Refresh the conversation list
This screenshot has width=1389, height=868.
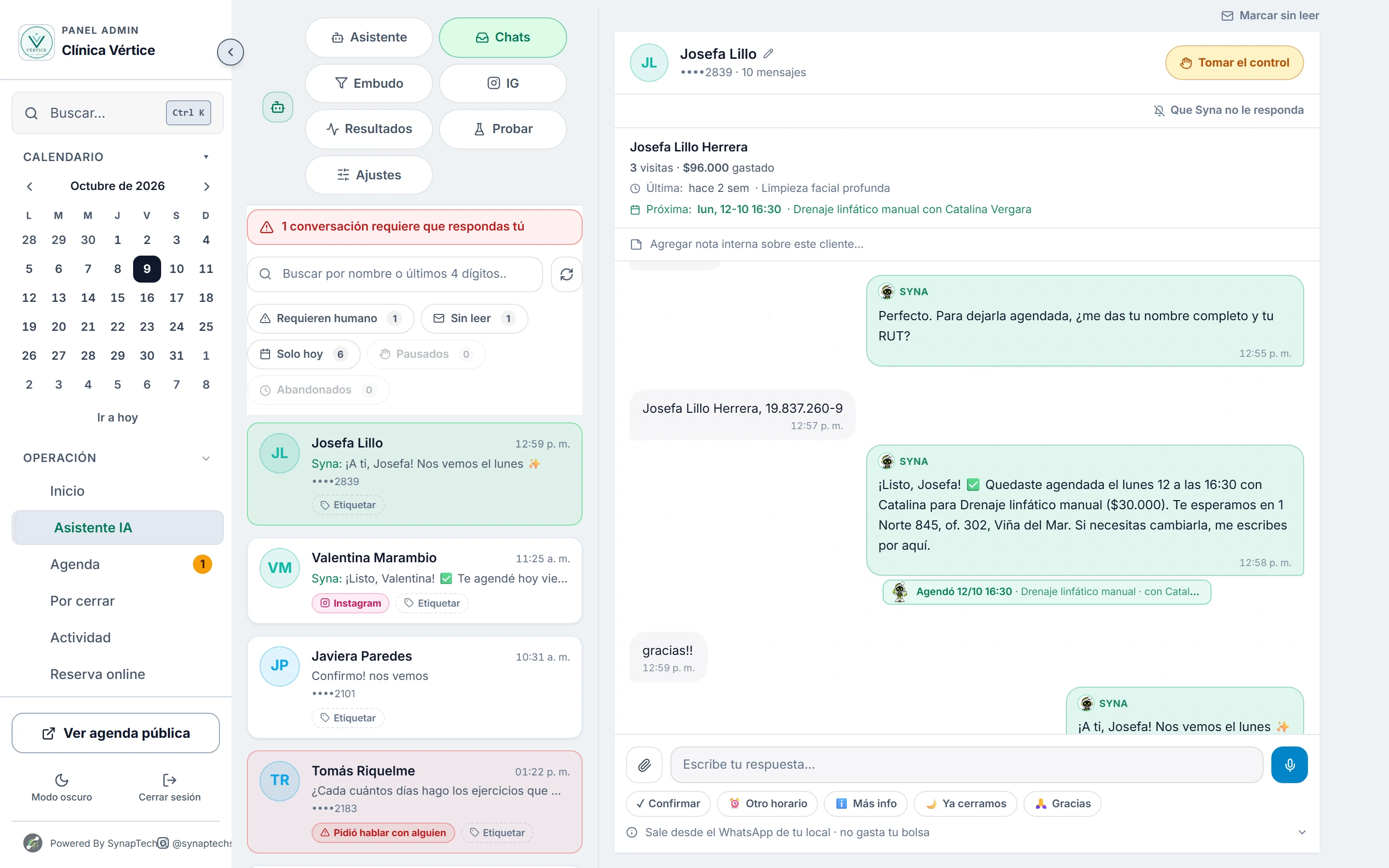(x=567, y=274)
